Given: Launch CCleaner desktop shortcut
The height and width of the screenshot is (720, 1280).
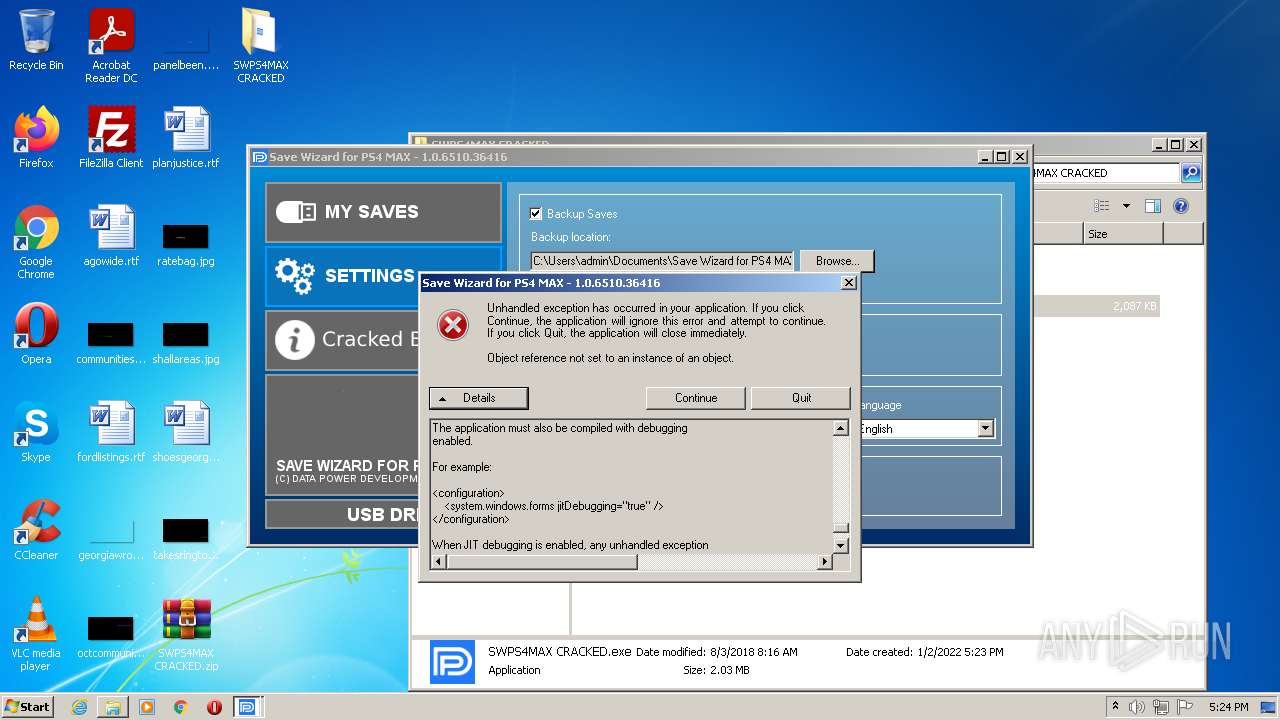Looking at the screenshot, I should click(x=36, y=530).
